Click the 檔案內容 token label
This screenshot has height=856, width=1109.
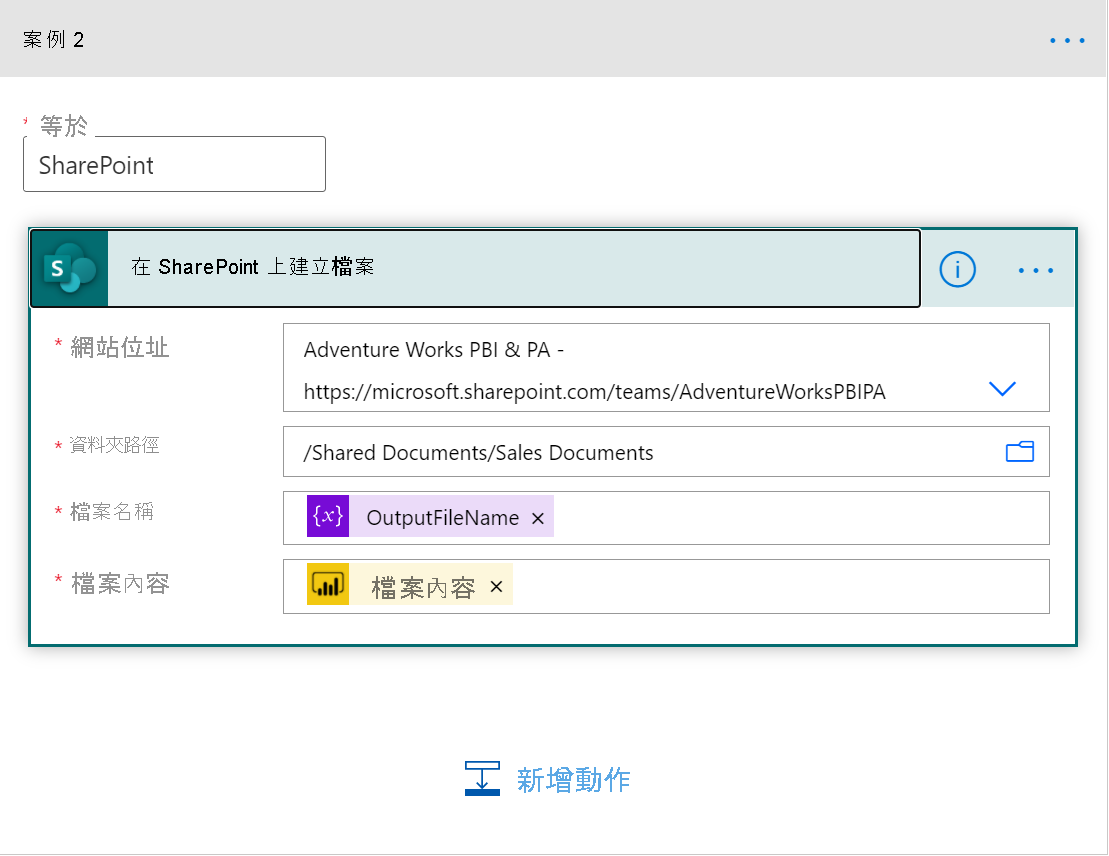click(423, 587)
